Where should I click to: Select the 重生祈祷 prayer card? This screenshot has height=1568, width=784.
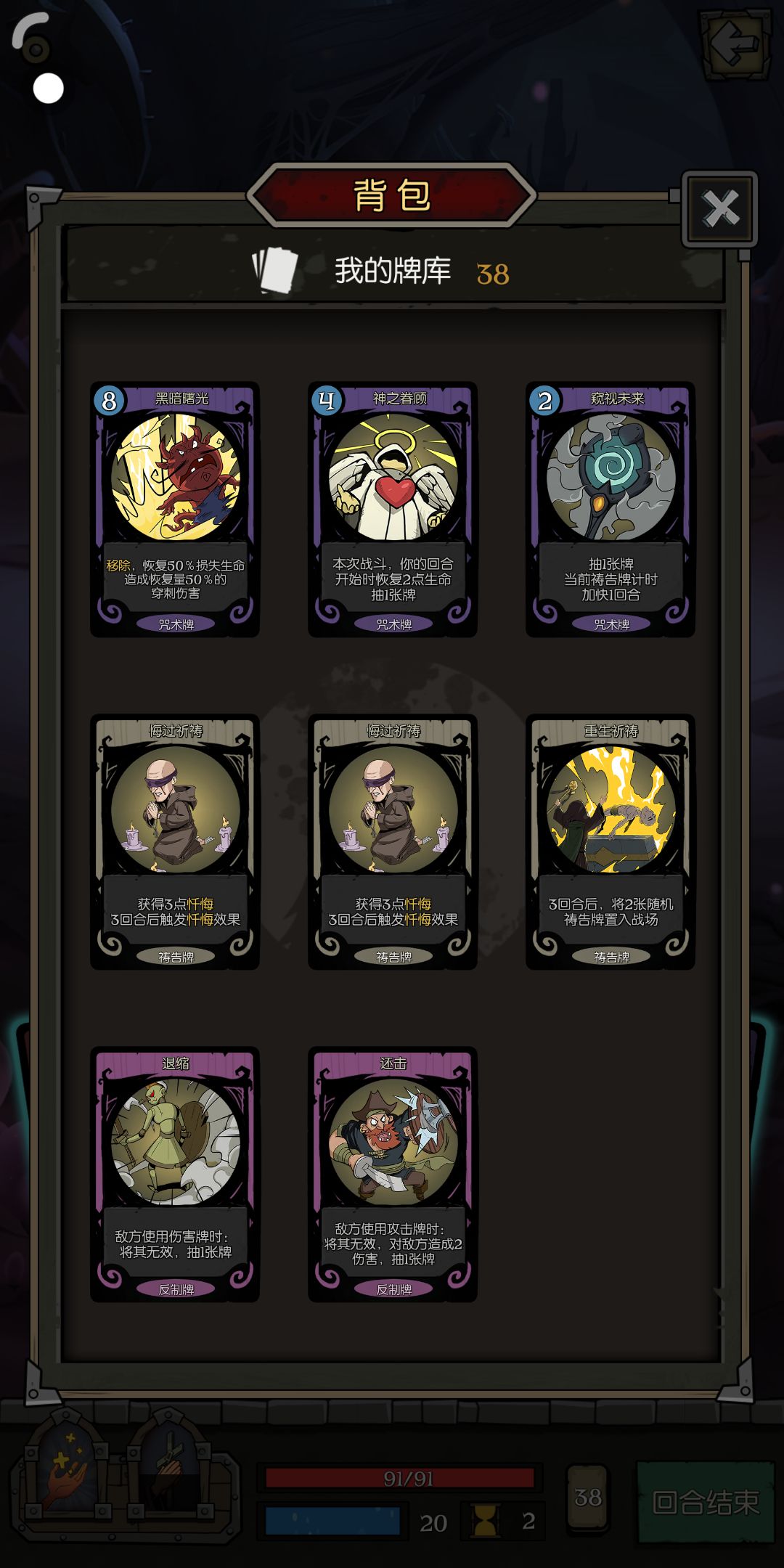pyautogui.click(x=611, y=842)
